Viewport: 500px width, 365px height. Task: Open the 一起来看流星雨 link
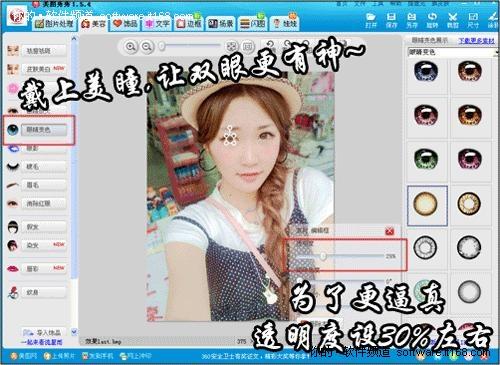tap(42, 342)
